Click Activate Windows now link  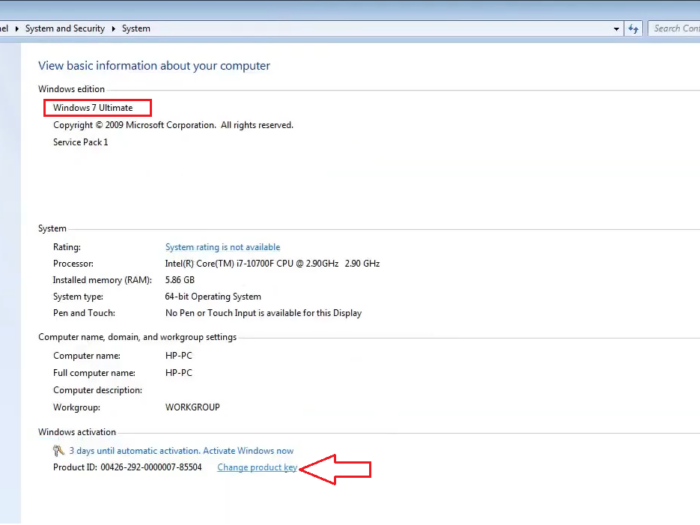(248, 451)
